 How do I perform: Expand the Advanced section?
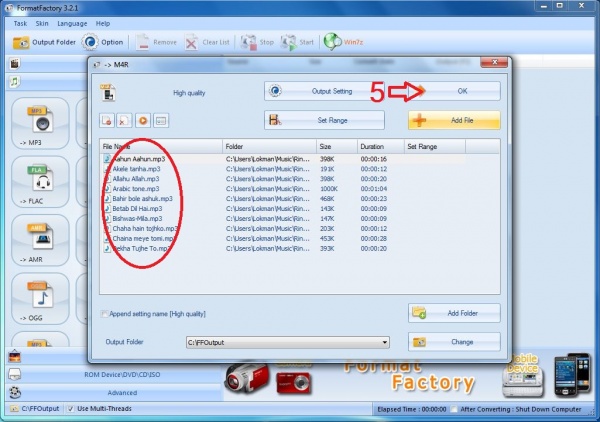[x=122, y=393]
